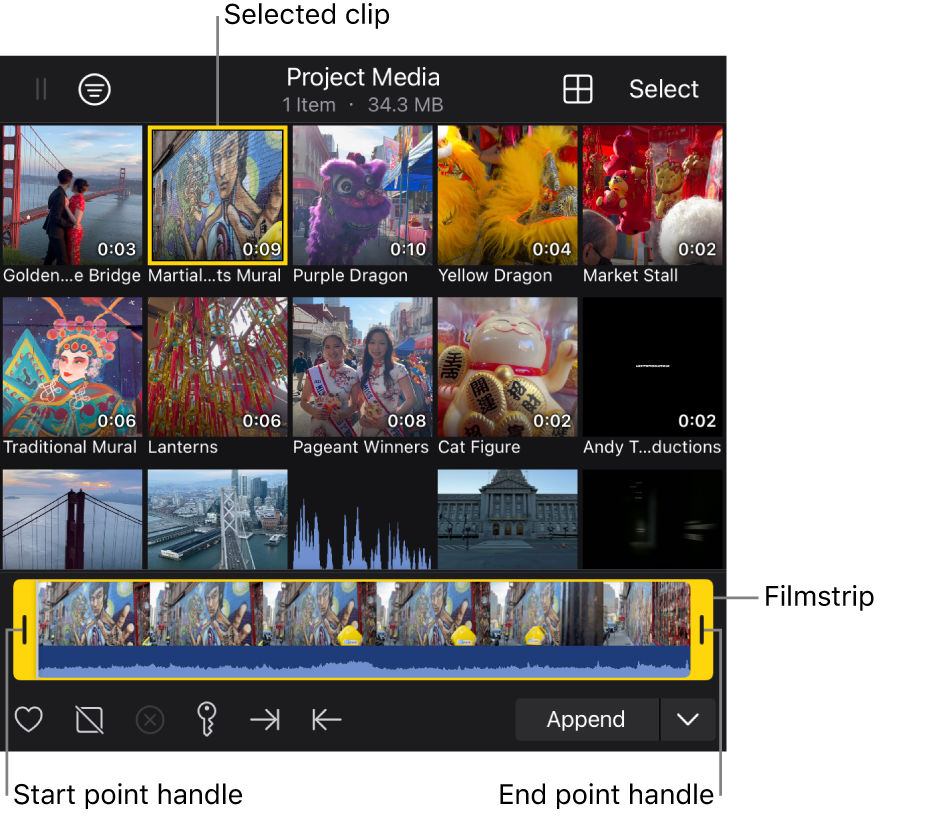Viewport: 926px width, 822px height.
Task: Mark the selected clip as a favorite
Action: click(x=29, y=719)
